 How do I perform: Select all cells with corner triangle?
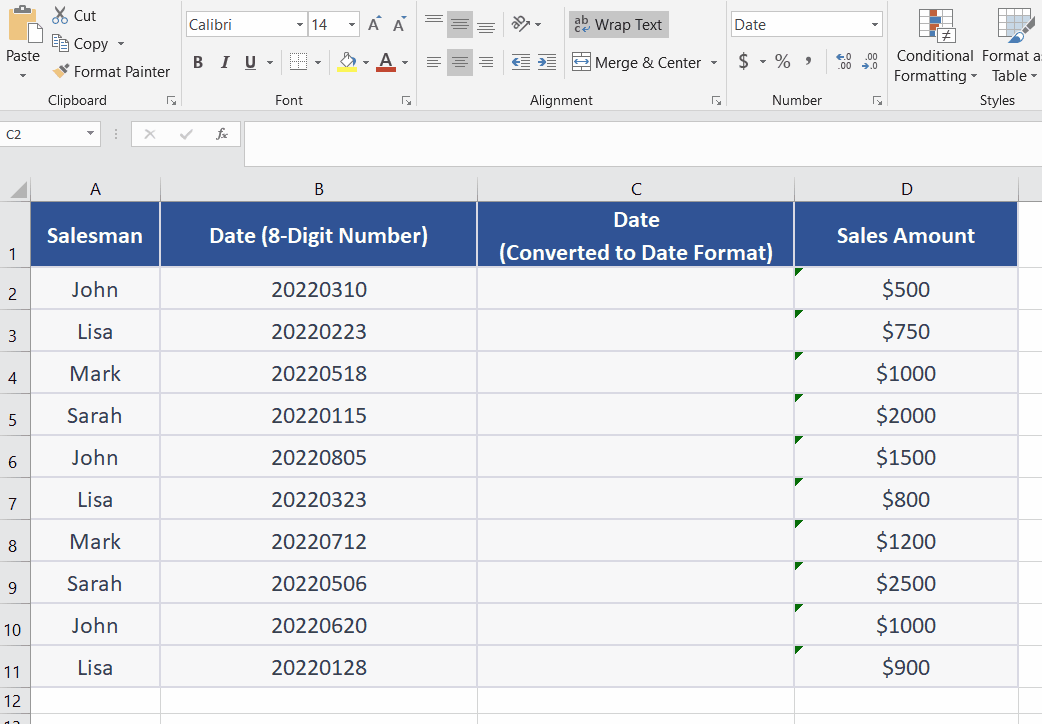click(x=19, y=190)
